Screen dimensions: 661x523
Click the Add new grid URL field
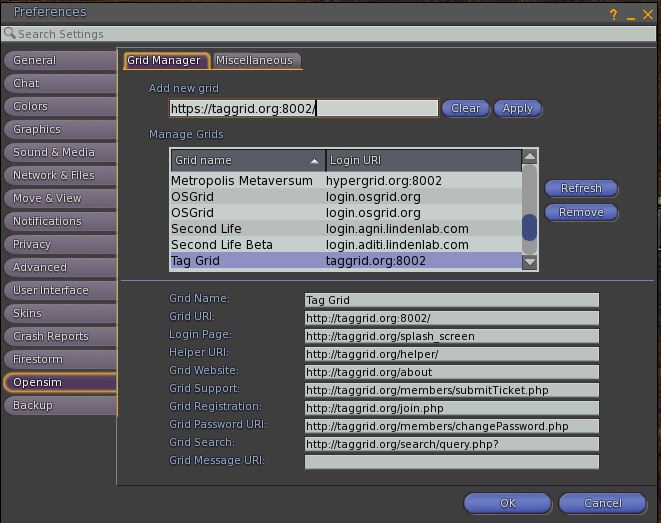coord(304,108)
